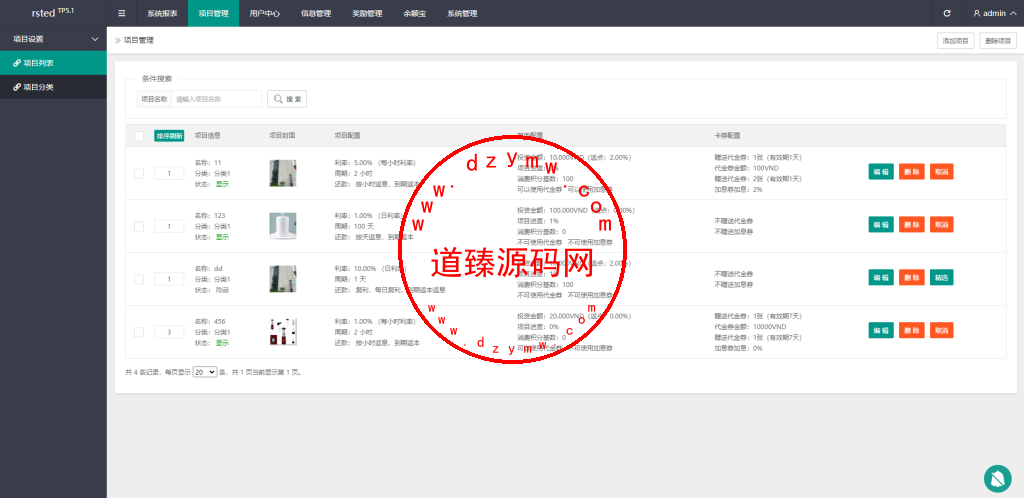Click 取消 for project 11
Screen dimensions: 1024x498
(x=942, y=172)
